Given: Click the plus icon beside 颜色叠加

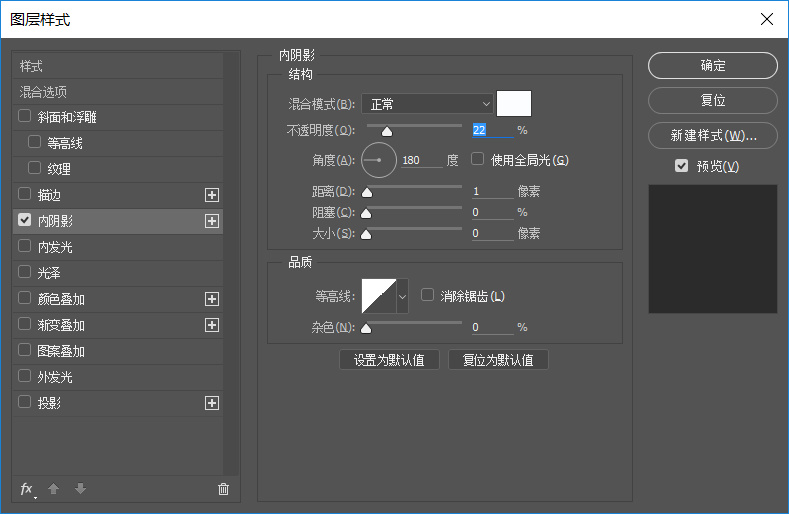Looking at the screenshot, I should pos(211,299).
